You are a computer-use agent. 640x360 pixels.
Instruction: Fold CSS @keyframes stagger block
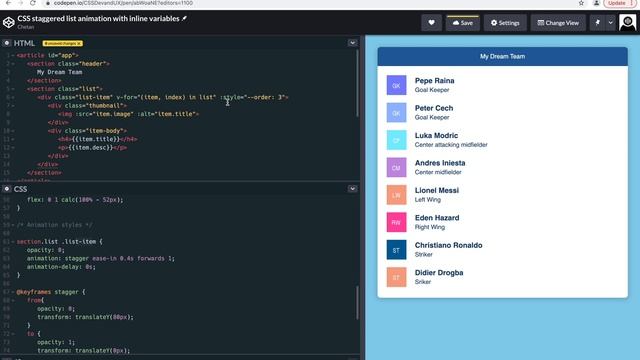pyautogui.click(x=13, y=292)
